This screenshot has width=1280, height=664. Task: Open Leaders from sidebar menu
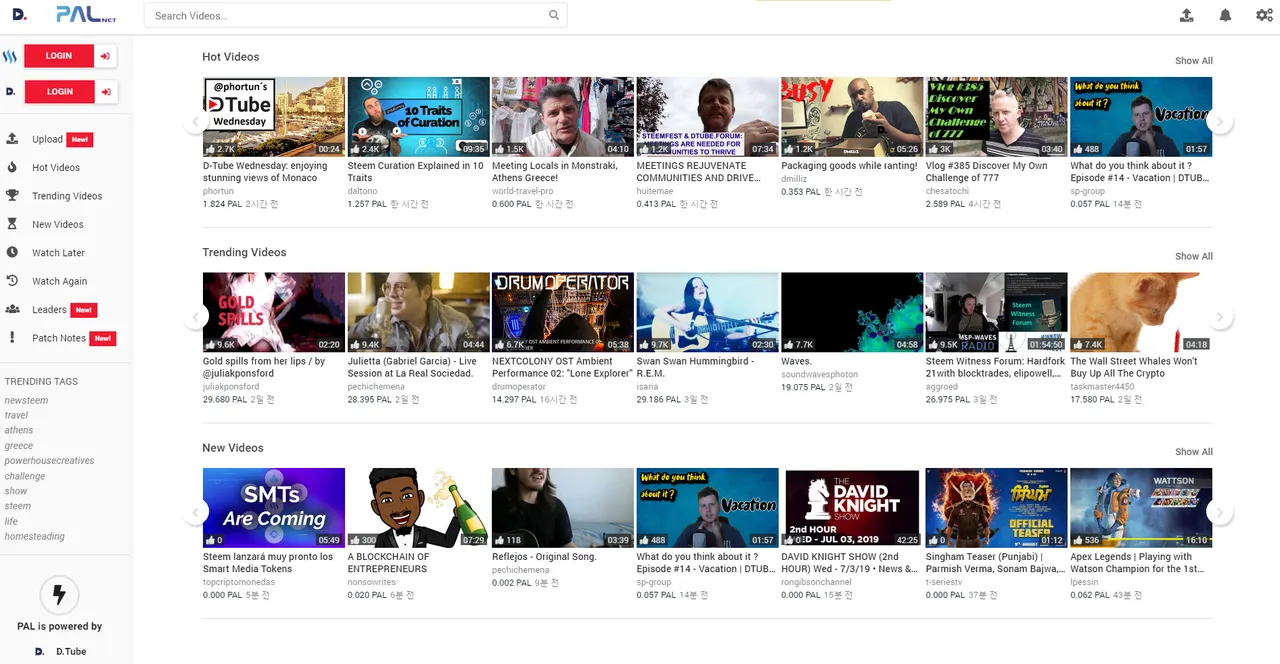49,310
